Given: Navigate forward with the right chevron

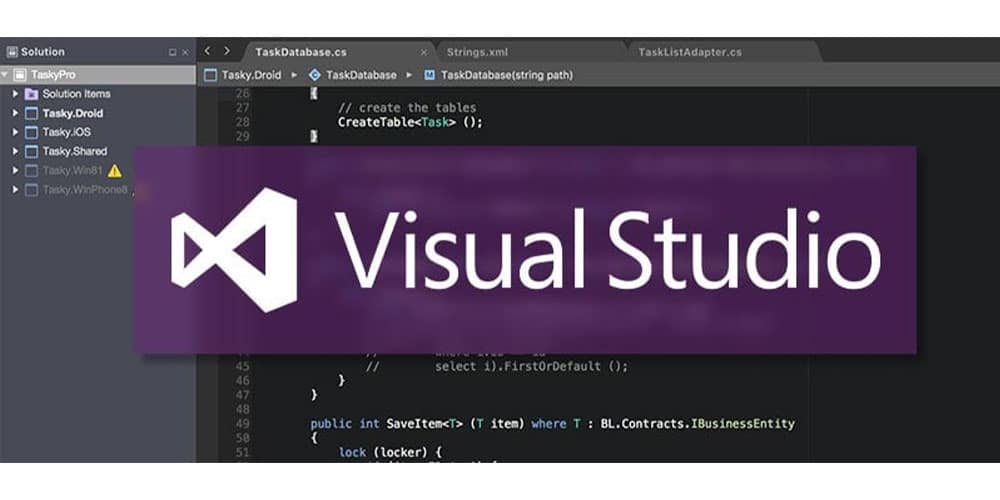Looking at the screenshot, I should pos(226,51).
